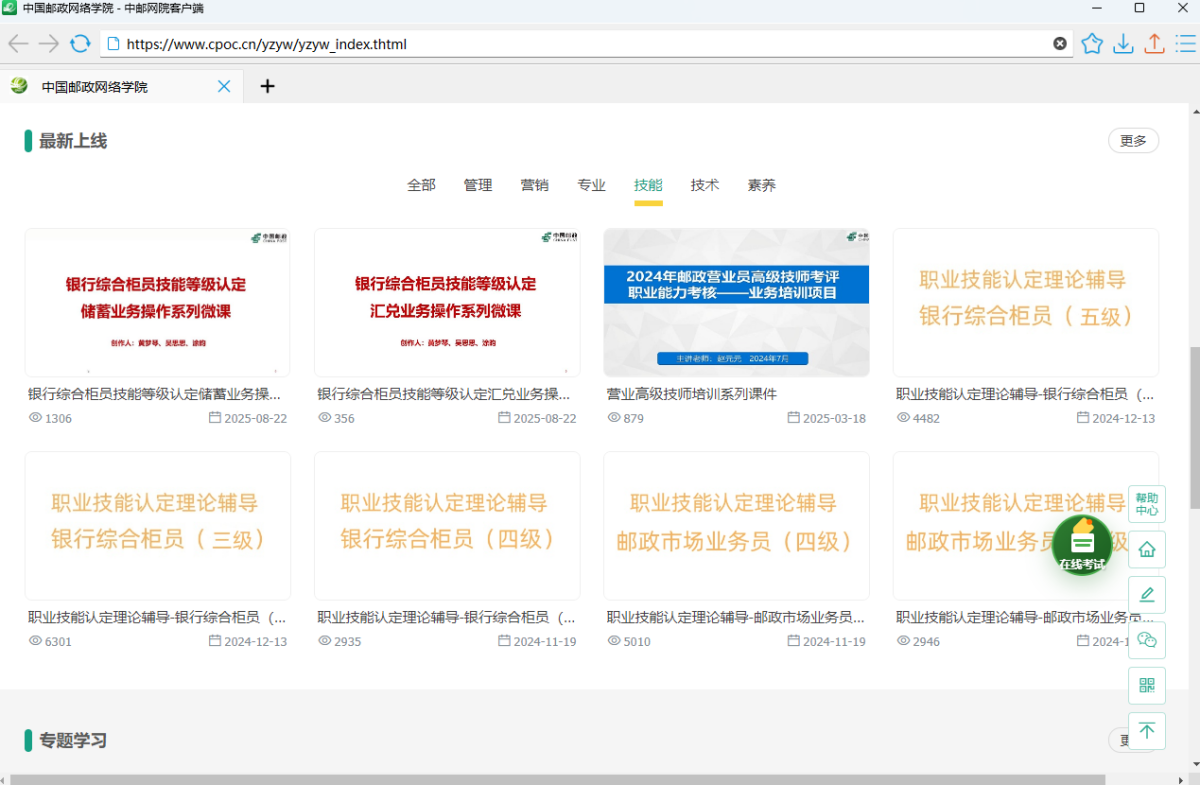Clear the address bar with the x icon

point(1059,43)
